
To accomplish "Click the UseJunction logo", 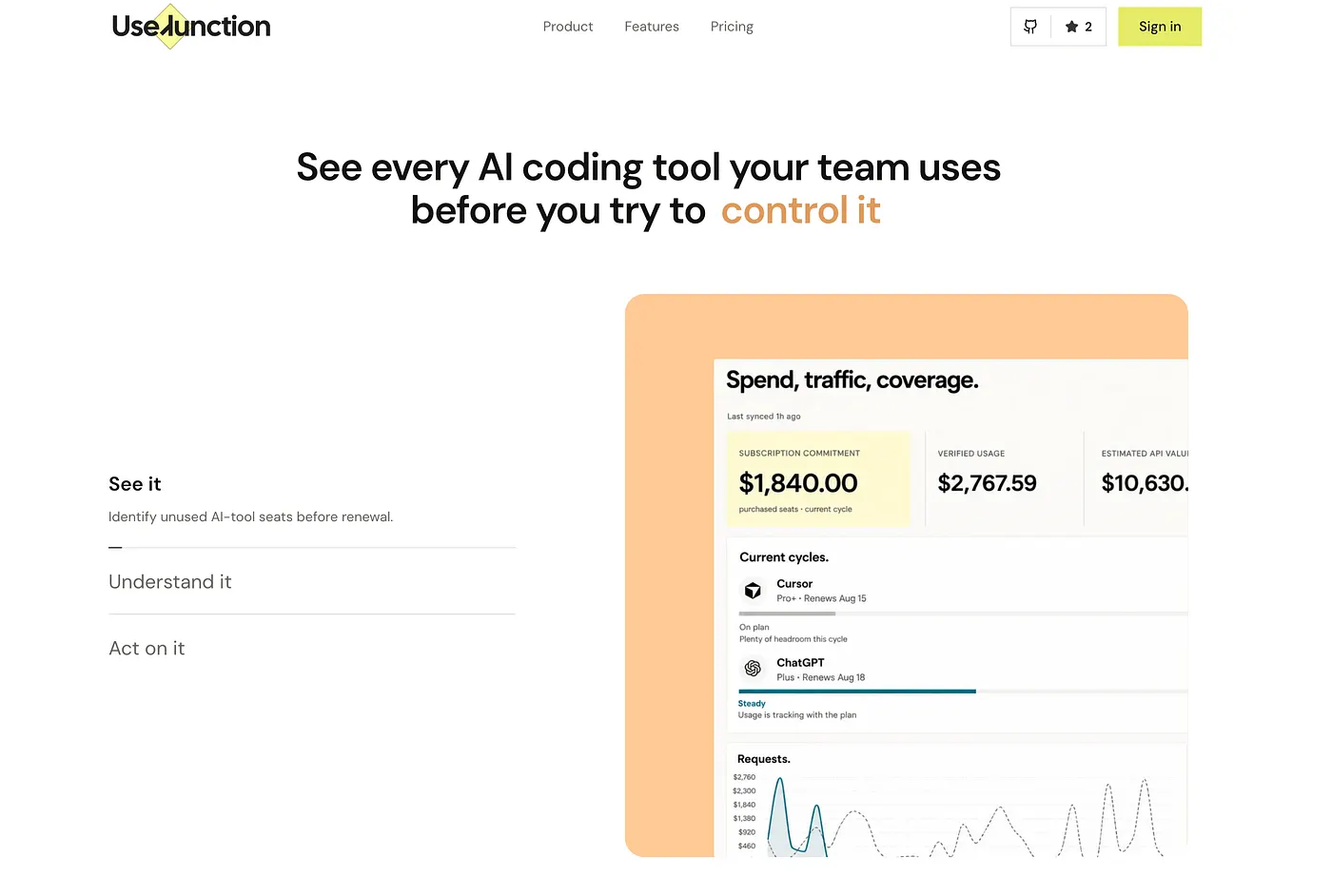I will tap(191, 27).
